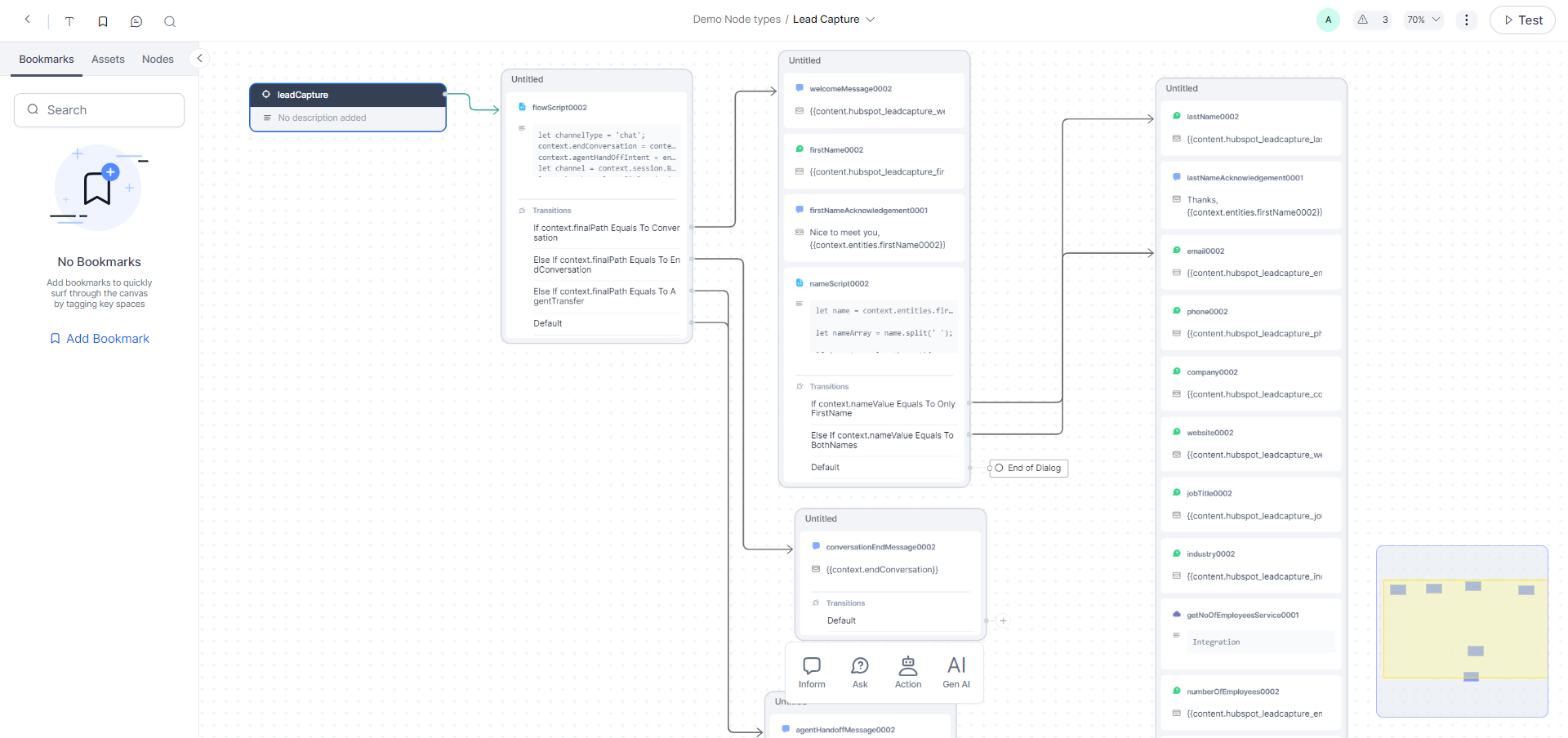Click the Add Bookmark link
1568x738 pixels.
[x=100, y=338]
